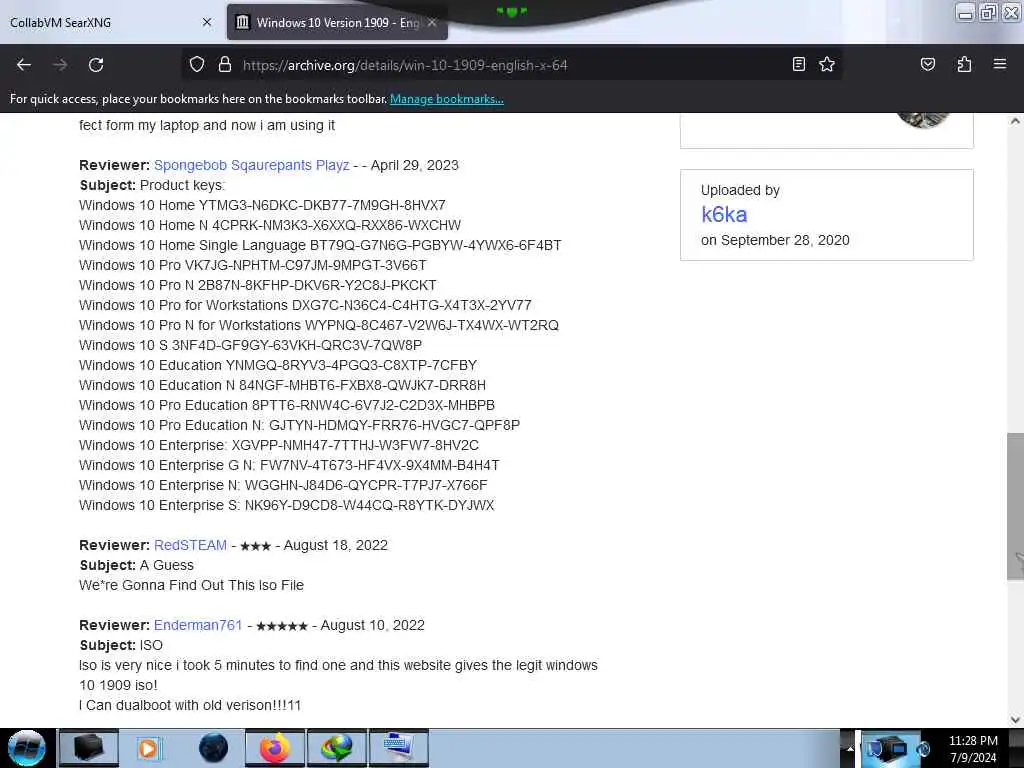Toggle reader view icon in address bar
This screenshot has height=768, width=1024.
[798, 64]
